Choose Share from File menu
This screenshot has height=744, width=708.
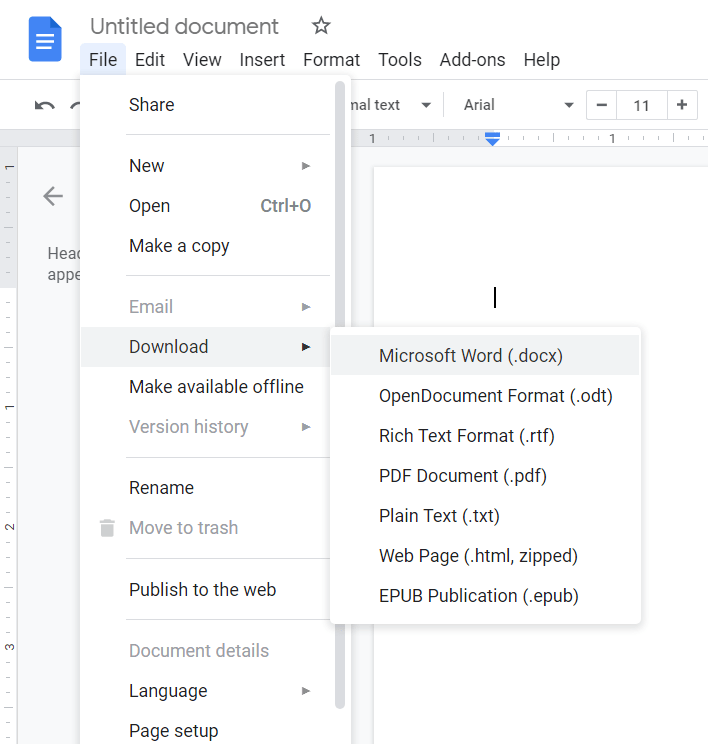205,105
